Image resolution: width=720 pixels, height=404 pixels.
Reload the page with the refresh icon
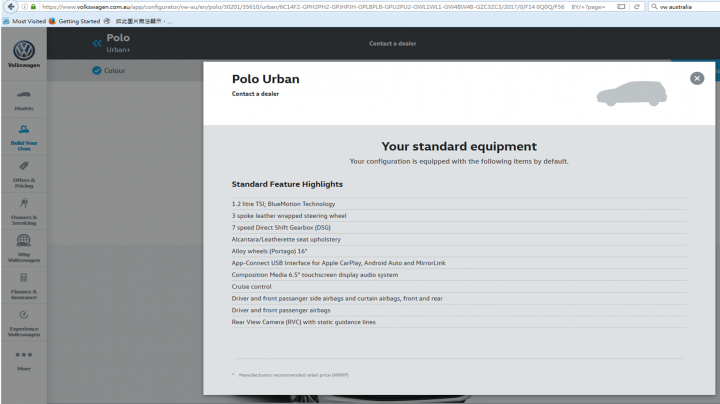636,6
